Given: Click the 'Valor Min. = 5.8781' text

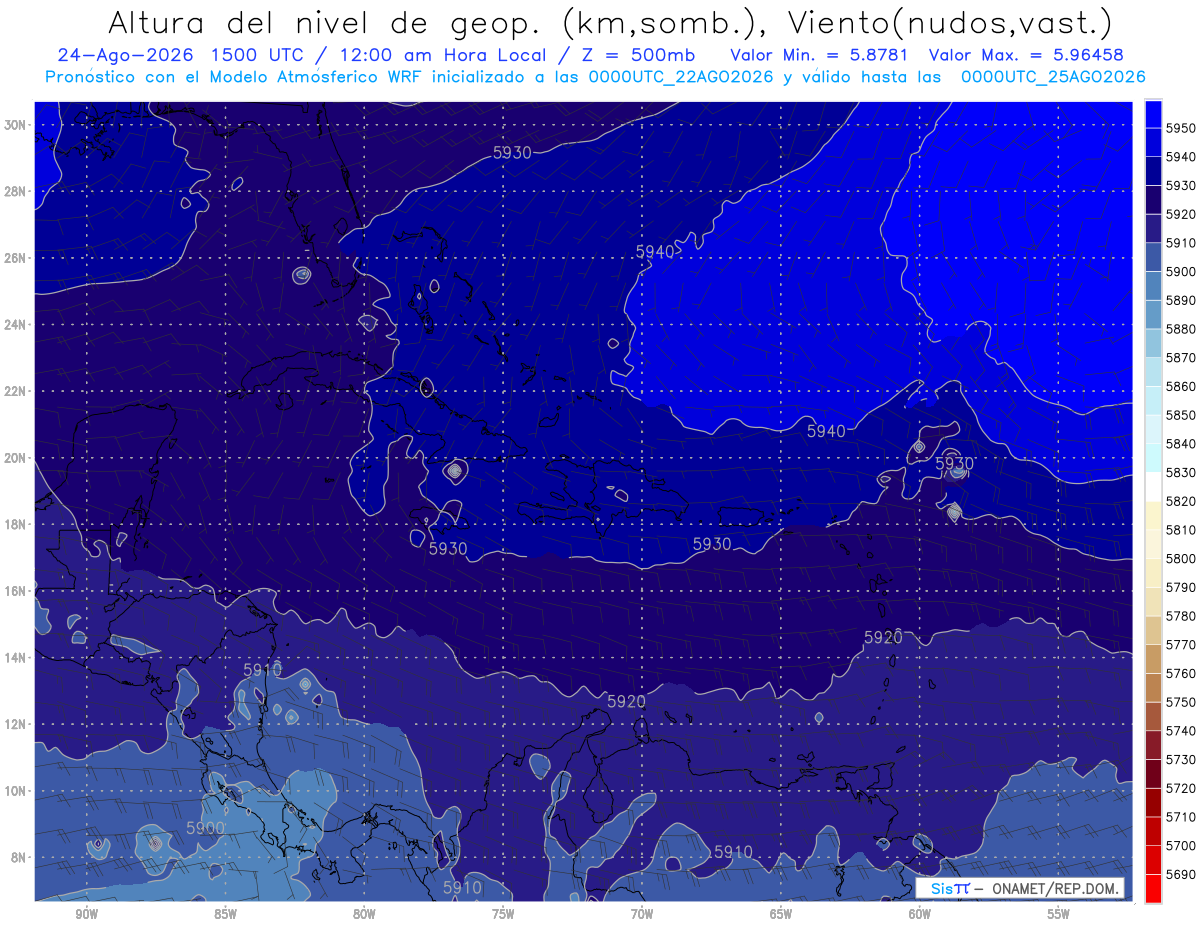Looking at the screenshot, I should click(821, 56).
